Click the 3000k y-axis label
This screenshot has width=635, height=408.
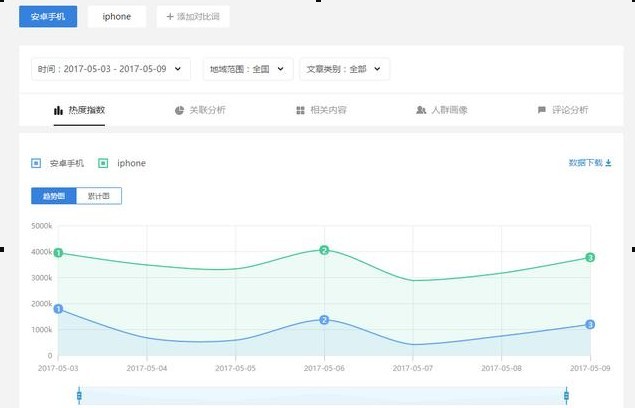[42, 278]
